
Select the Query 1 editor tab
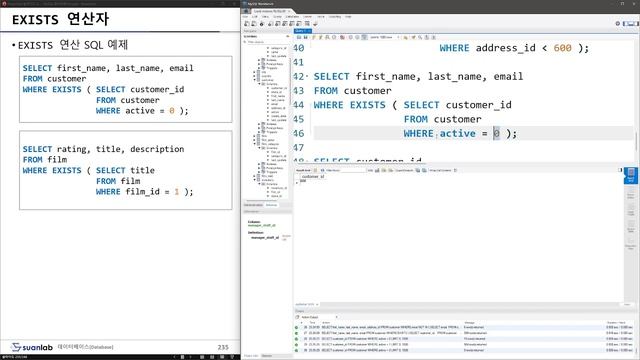302,31
